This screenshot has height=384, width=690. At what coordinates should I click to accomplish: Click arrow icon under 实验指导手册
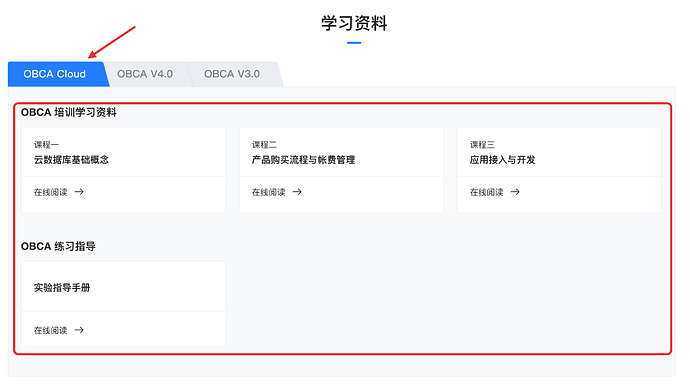click(79, 330)
